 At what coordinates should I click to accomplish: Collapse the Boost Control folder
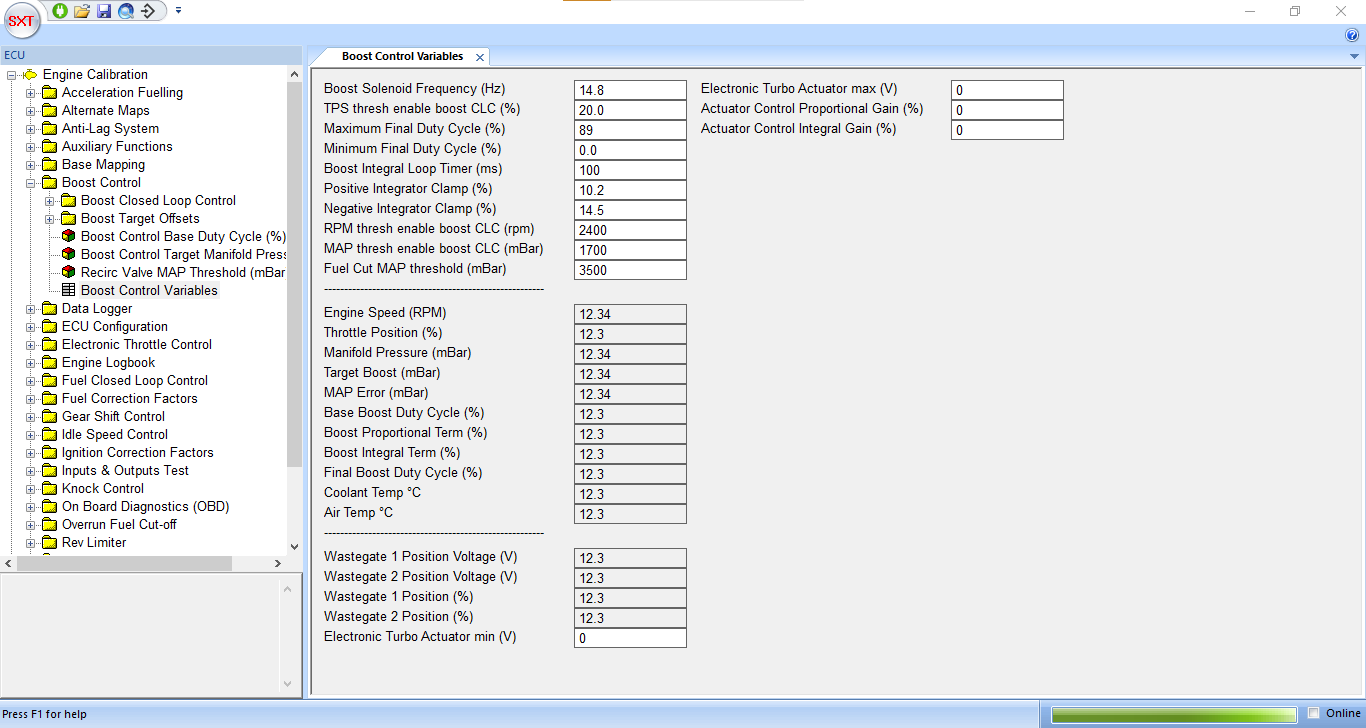point(31,183)
